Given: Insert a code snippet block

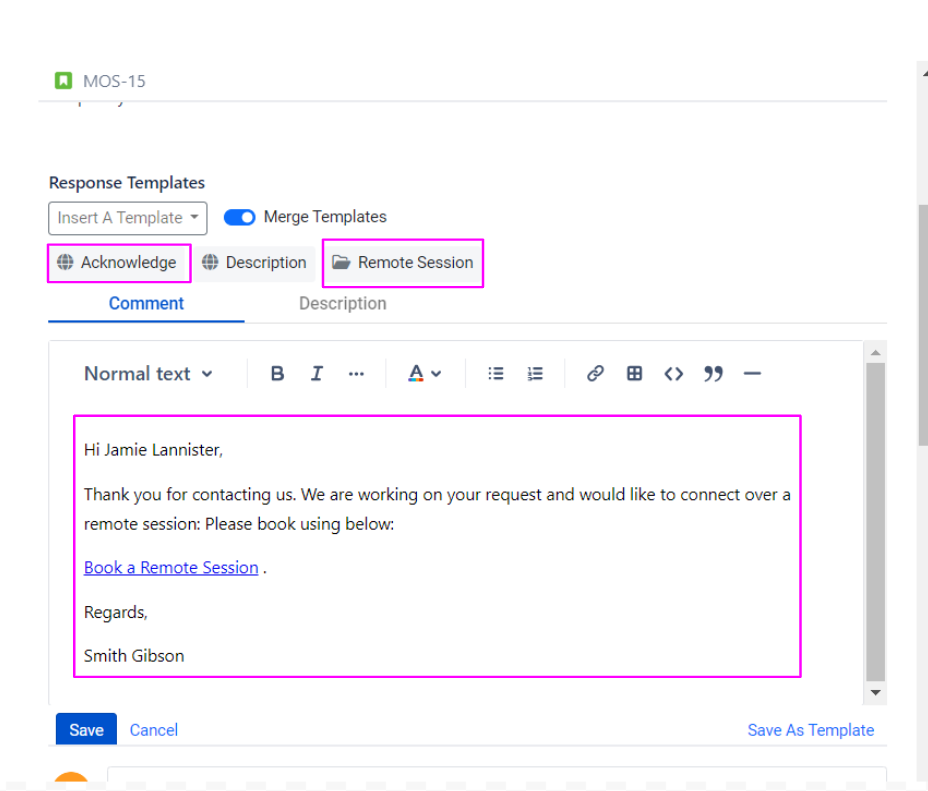Looking at the screenshot, I should click(674, 374).
